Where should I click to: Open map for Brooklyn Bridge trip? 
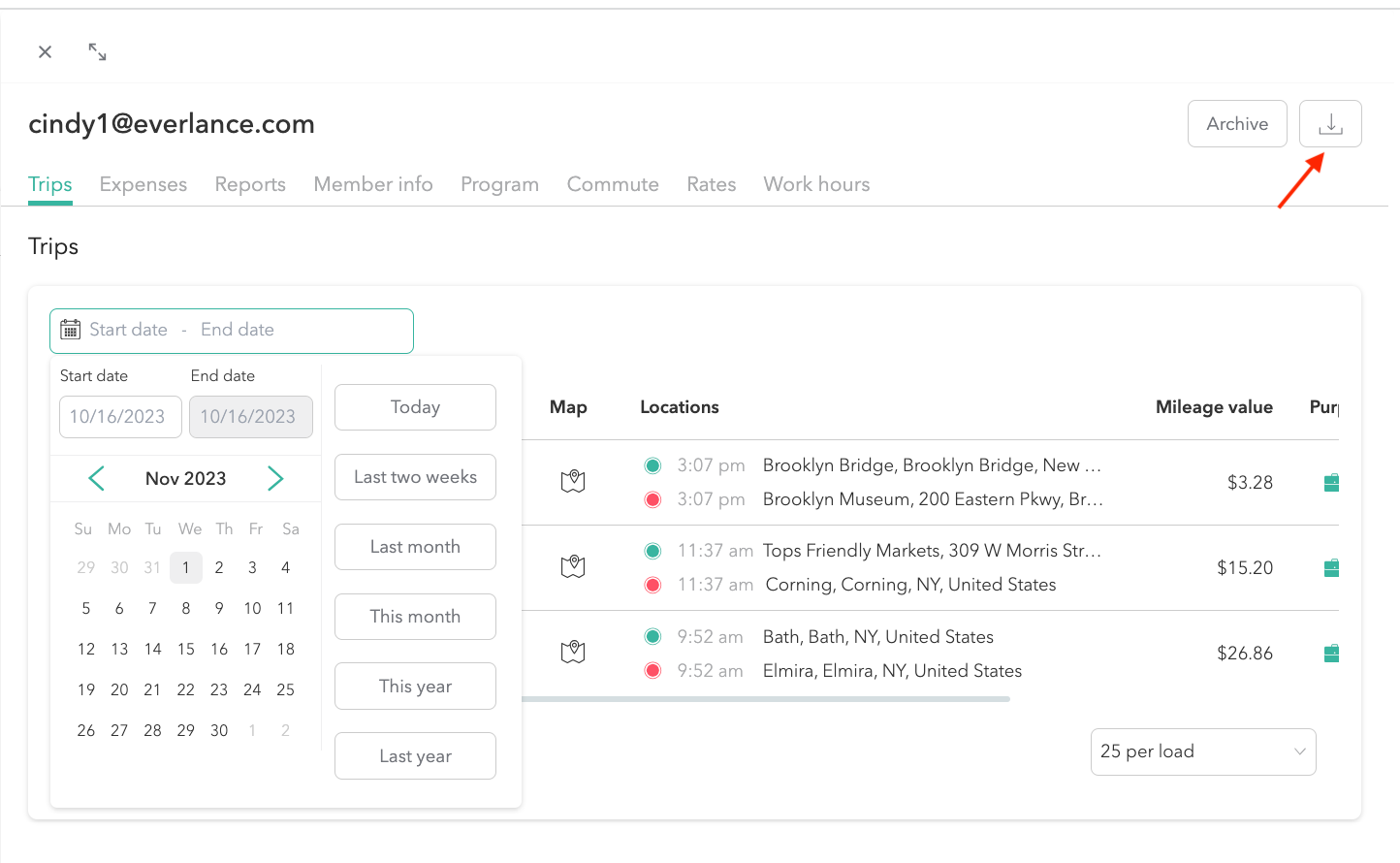coord(573,481)
